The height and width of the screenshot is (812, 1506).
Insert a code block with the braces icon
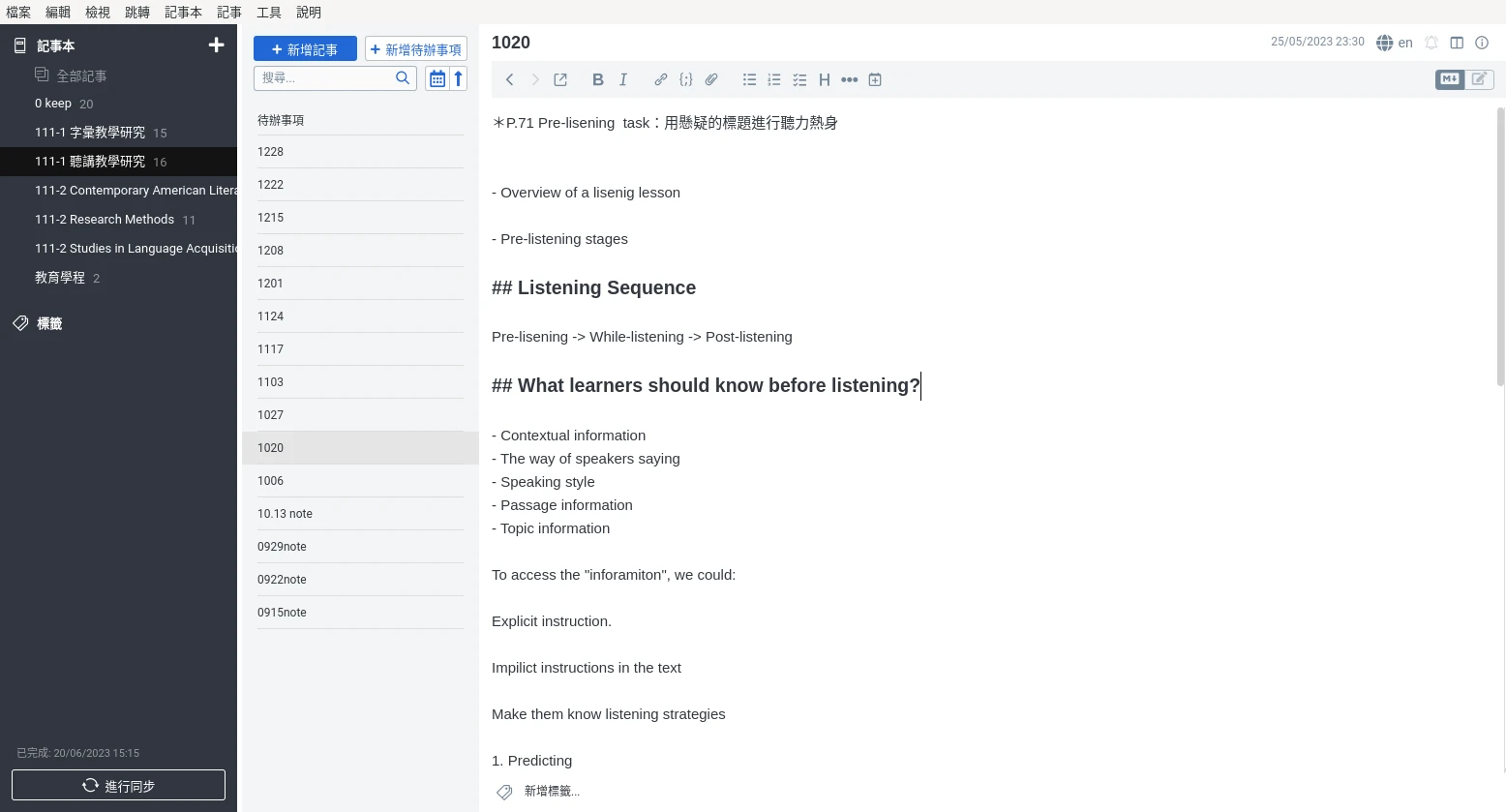685,80
